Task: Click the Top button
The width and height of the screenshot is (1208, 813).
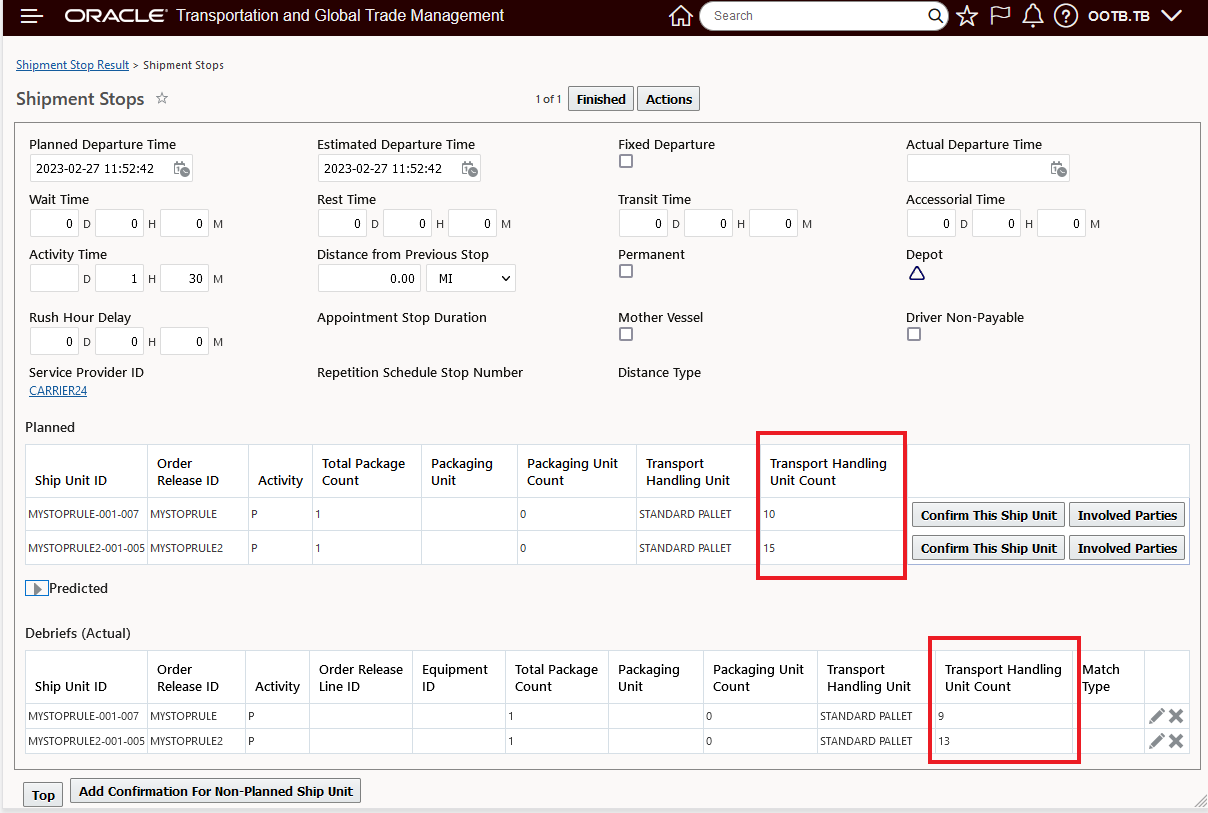Action: [43, 795]
